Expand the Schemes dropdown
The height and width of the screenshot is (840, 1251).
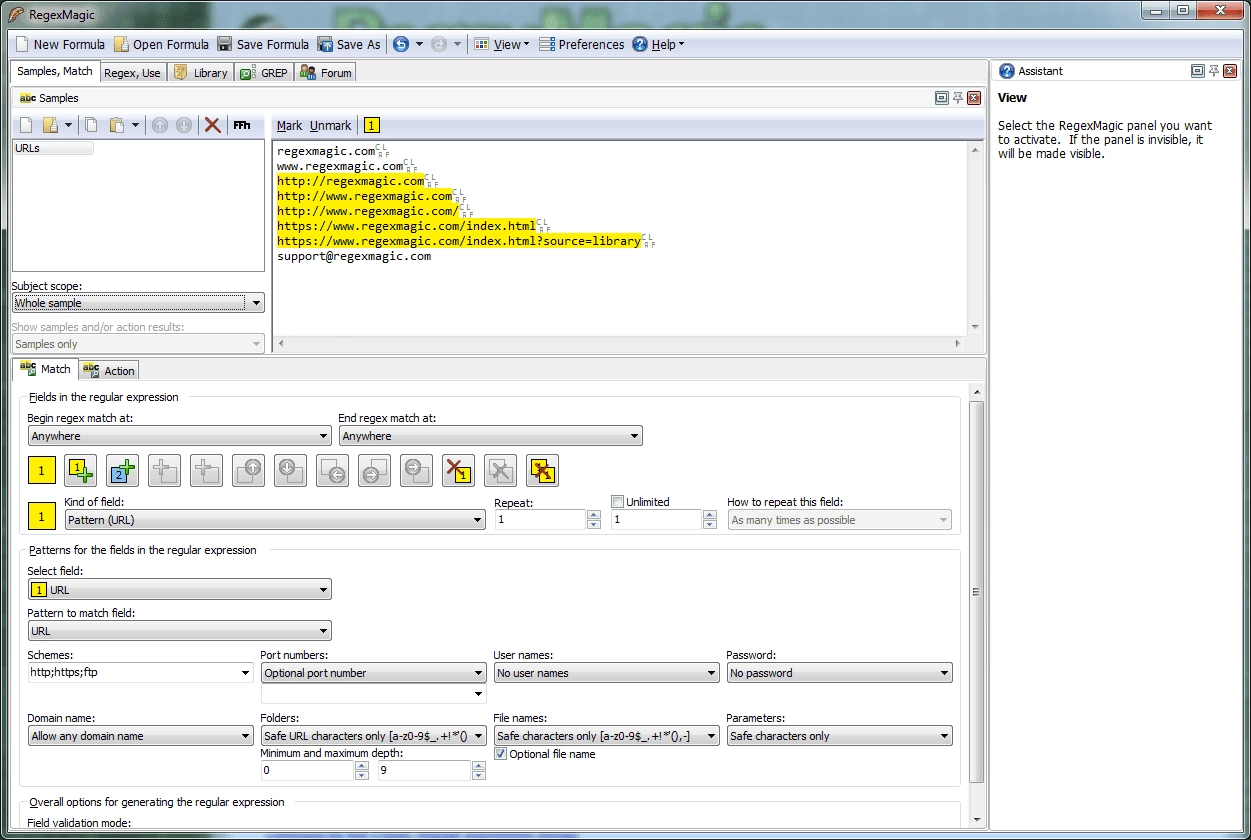(246, 673)
